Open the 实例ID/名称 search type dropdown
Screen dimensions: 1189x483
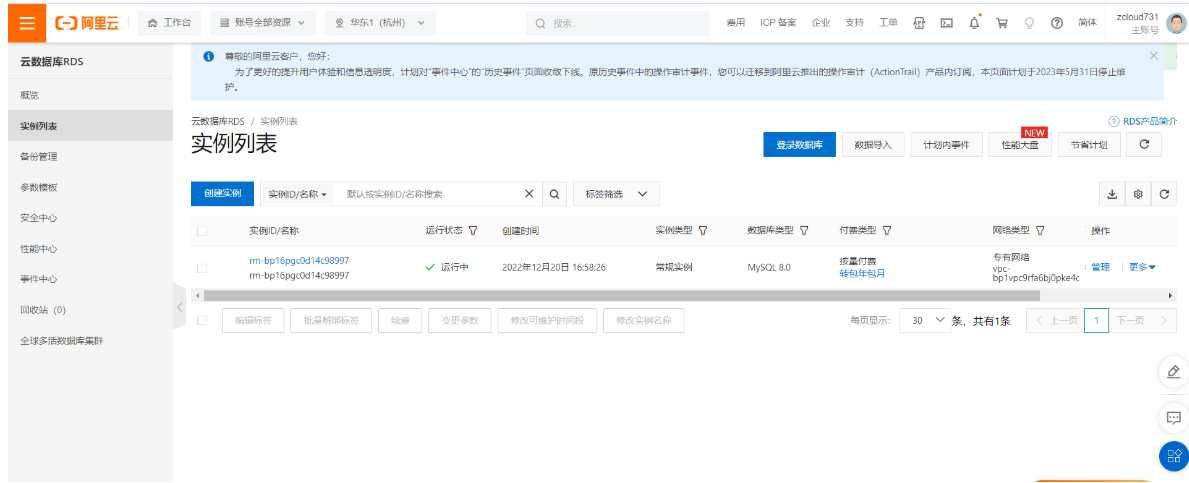pyautogui.click(x=298, y=194)
